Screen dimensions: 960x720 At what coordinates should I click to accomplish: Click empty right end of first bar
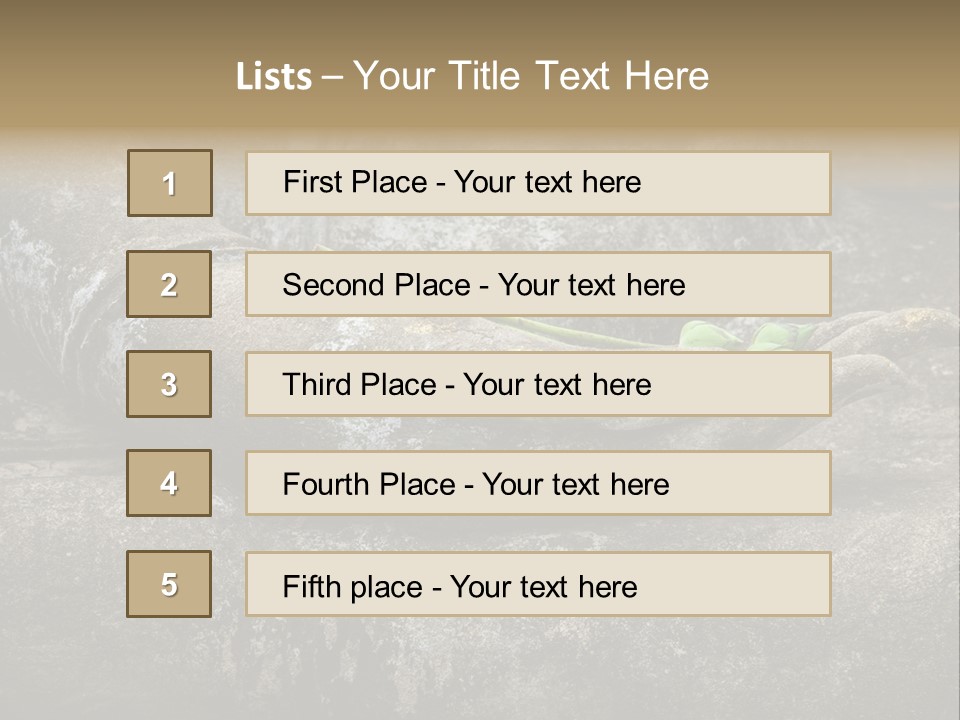tap(760, 183)
